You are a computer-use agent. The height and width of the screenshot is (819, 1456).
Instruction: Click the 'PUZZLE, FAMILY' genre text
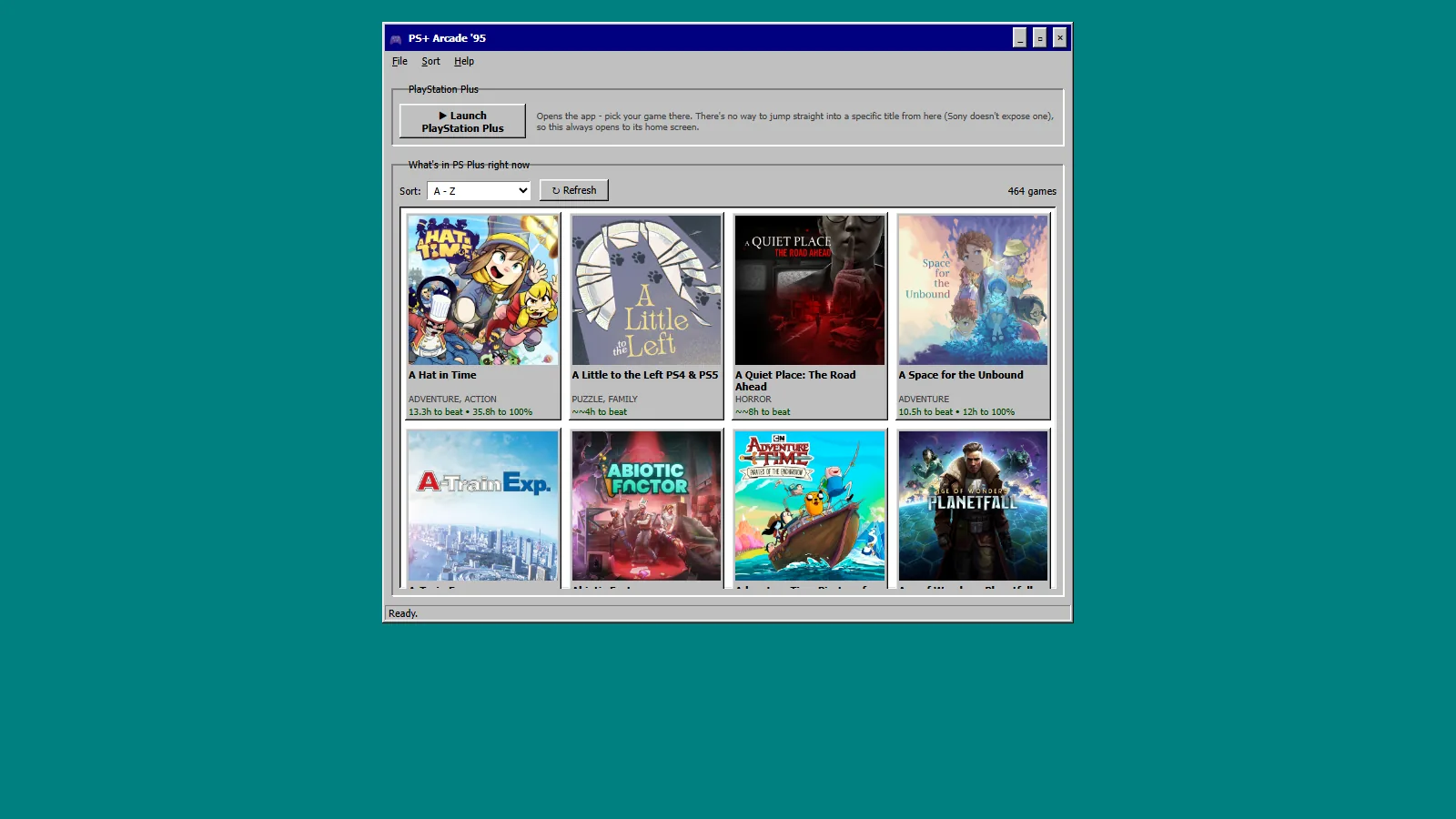click(604, 399)
